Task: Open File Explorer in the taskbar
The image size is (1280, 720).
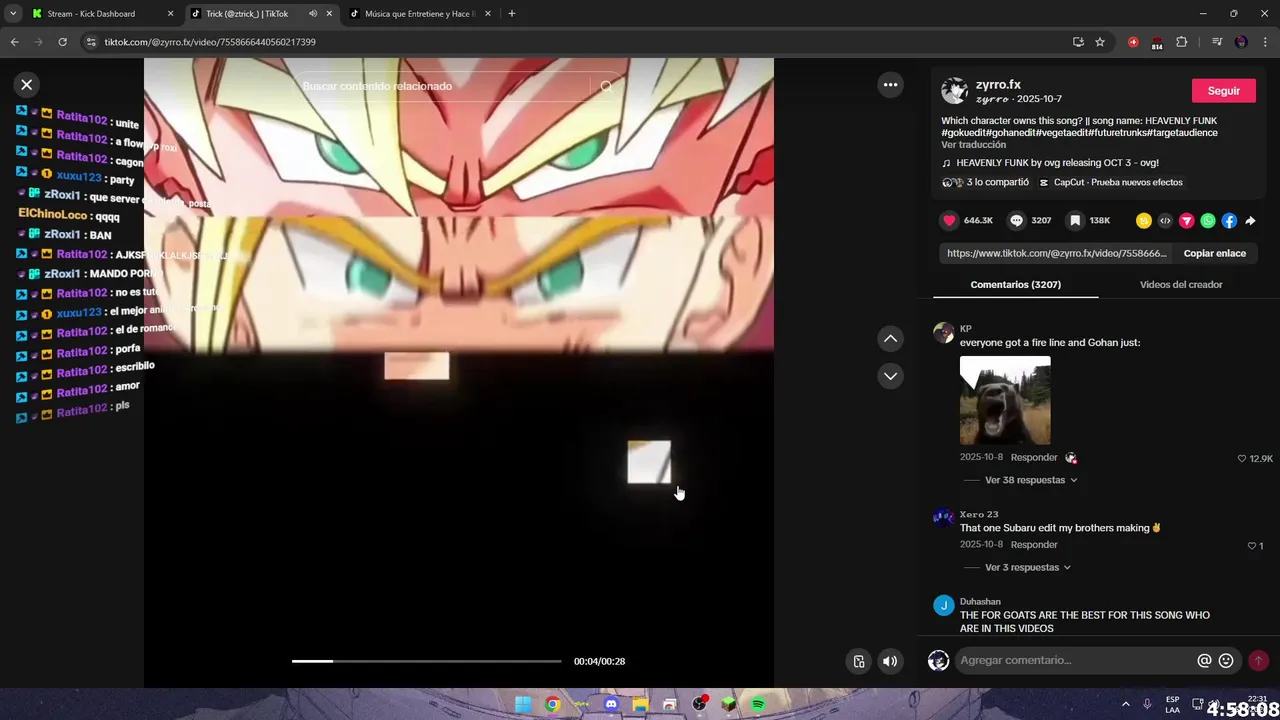Action: point(640,704)
